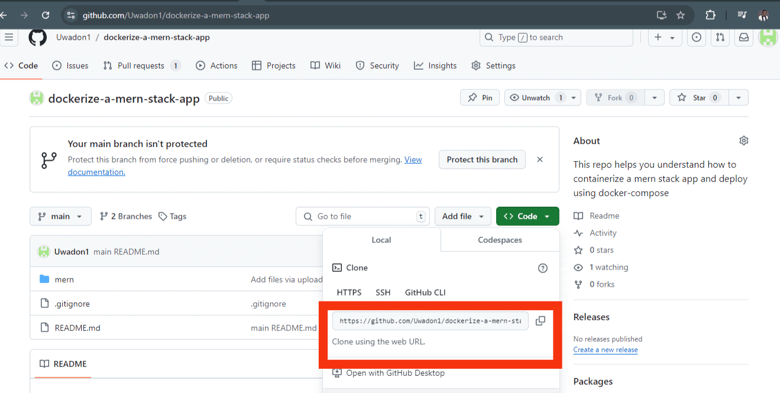This screenshot has width=780, height=393.
Task: Open the pull requests icon in the top header
Action: (720, 37)
